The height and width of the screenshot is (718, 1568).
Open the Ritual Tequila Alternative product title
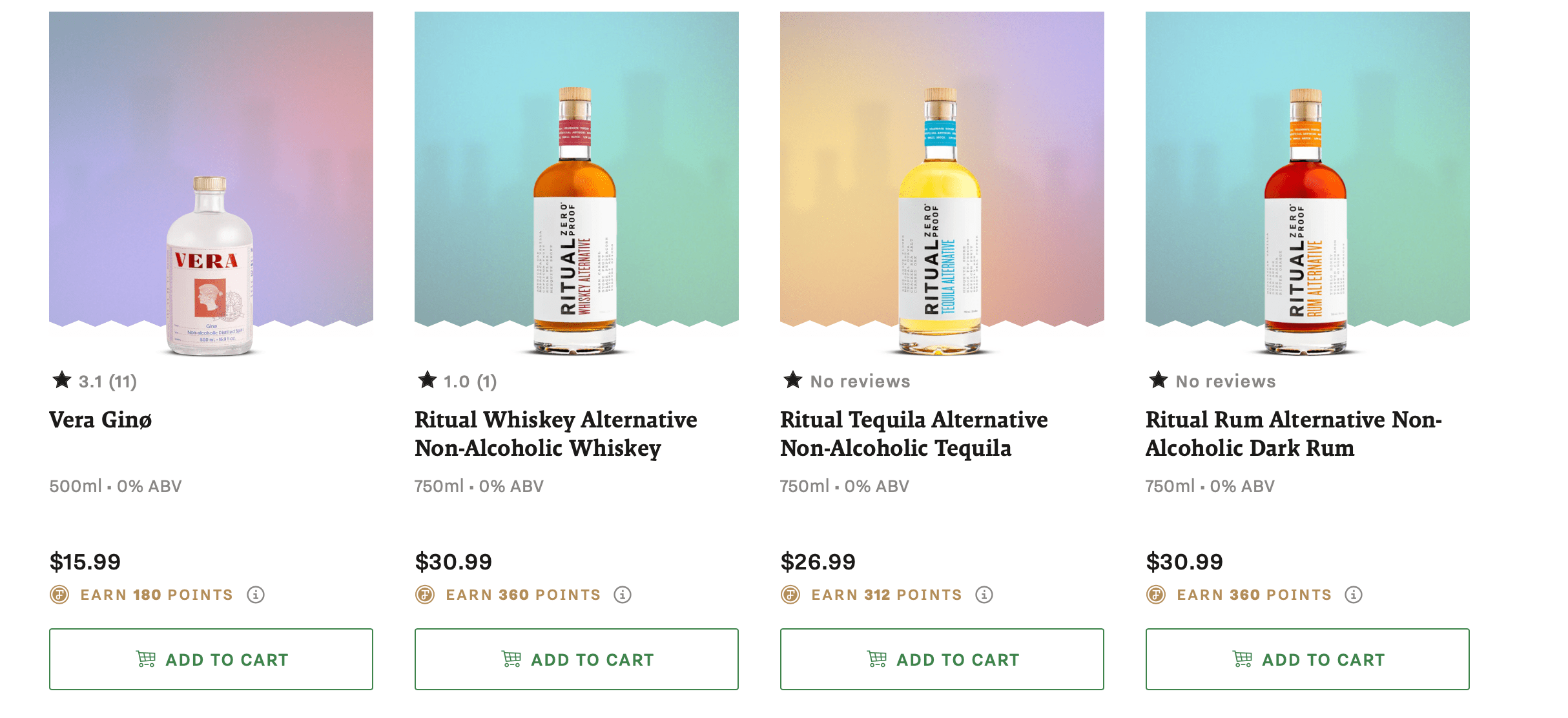pos(914,433)
